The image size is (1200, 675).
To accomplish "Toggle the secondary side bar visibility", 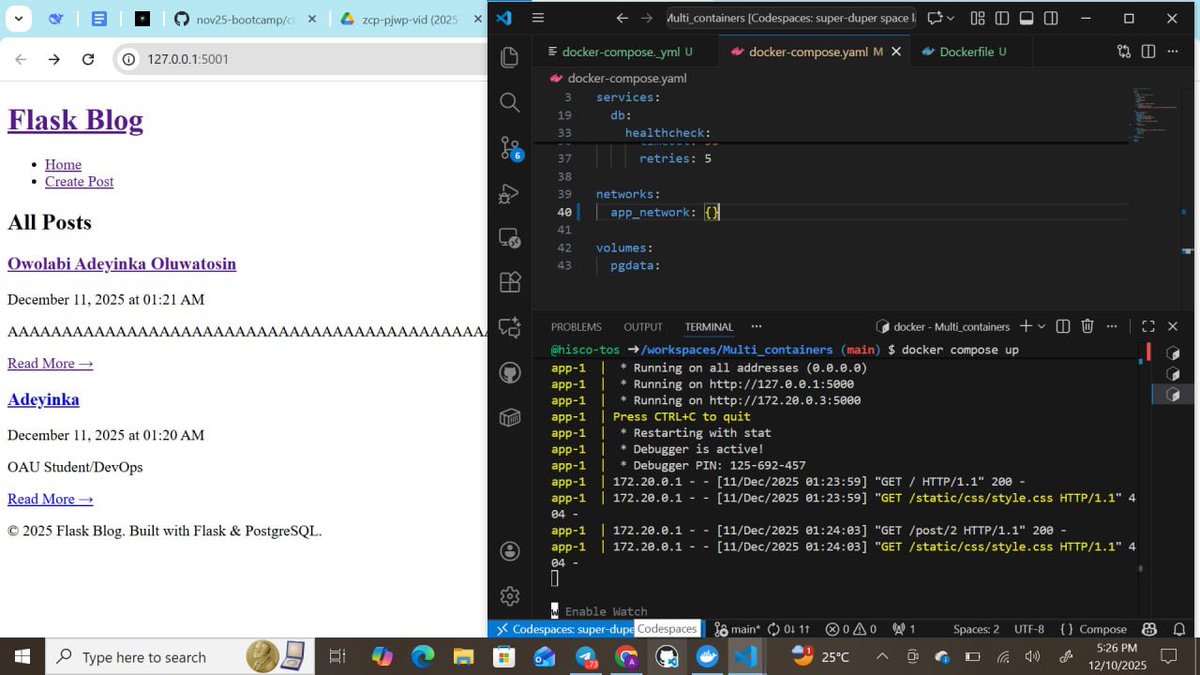I will pos(1051,18).
